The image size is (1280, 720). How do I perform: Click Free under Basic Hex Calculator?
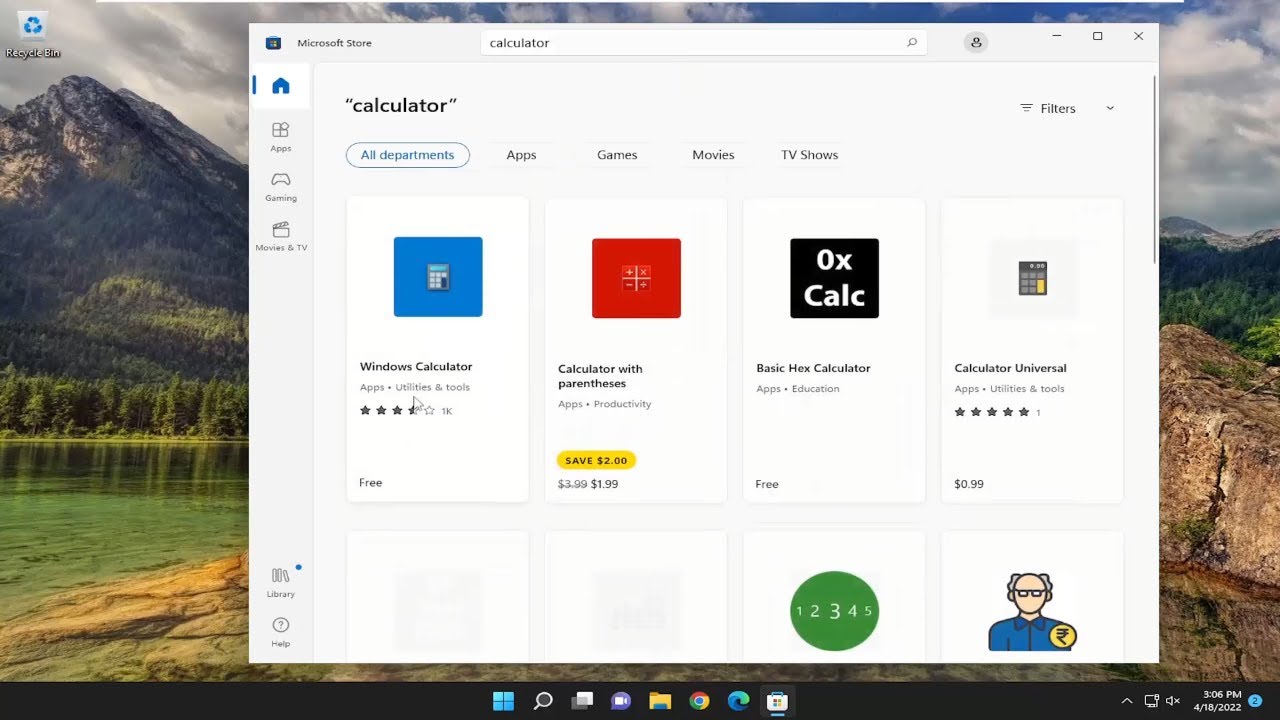click(x=767, y=484)
